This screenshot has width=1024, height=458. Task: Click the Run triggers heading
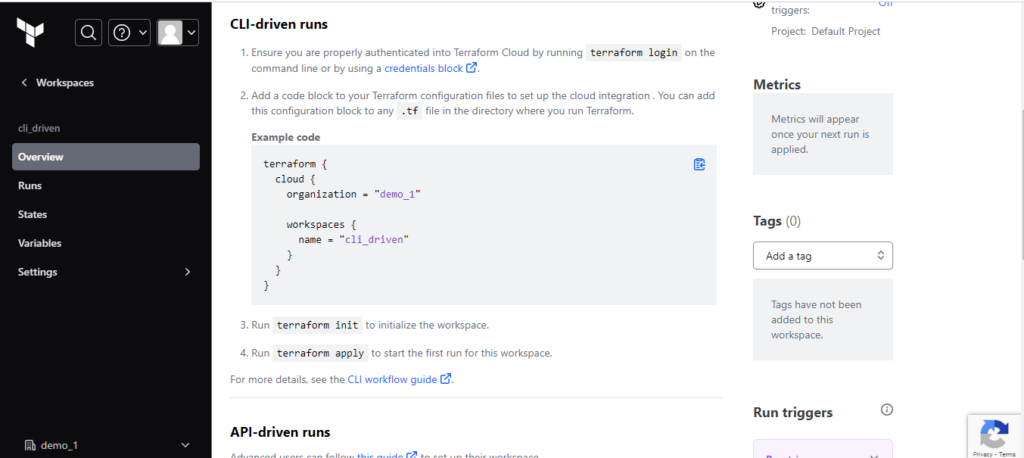click(793, 413)
